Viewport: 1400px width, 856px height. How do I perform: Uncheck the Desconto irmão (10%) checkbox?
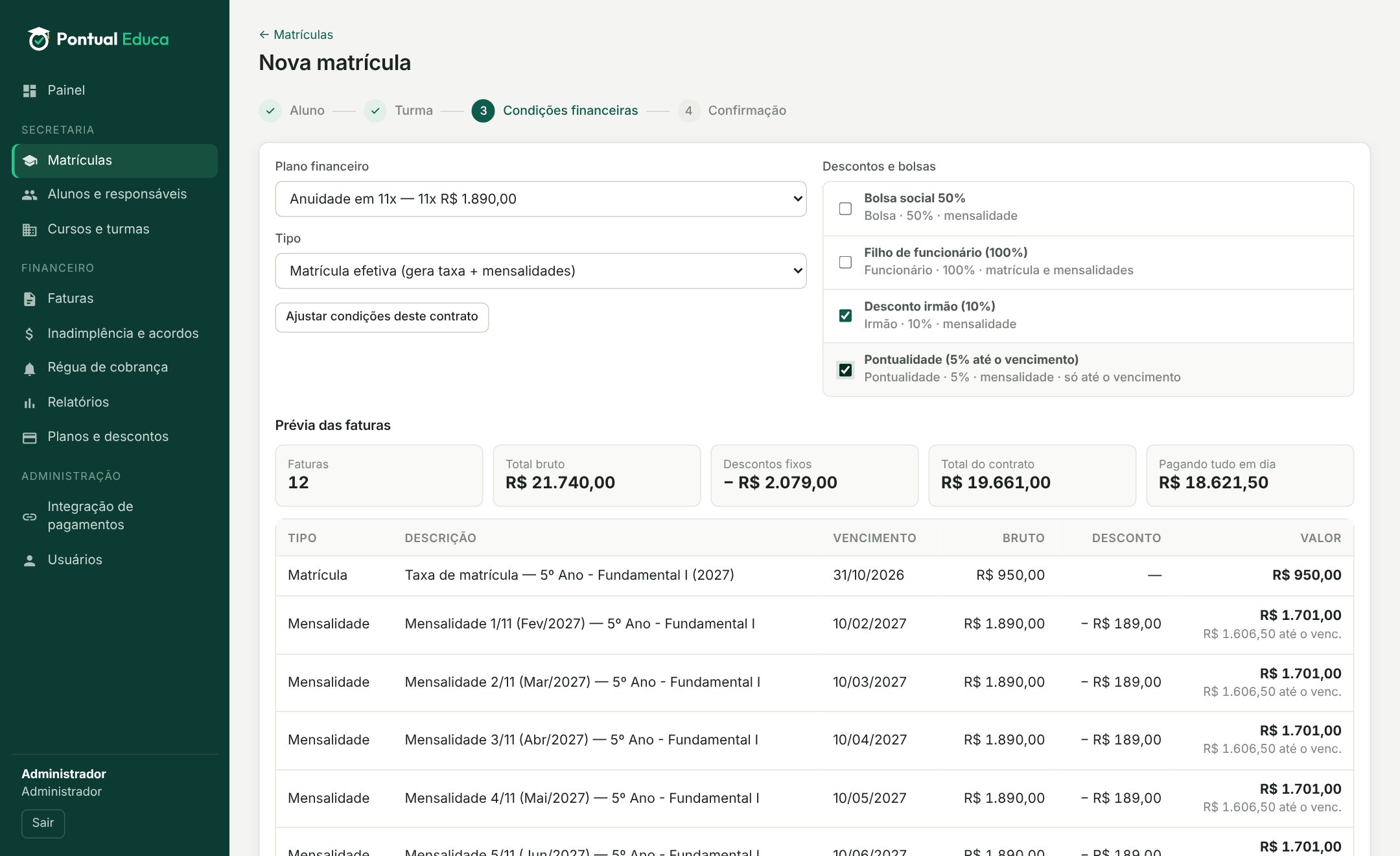click(845, 316)
